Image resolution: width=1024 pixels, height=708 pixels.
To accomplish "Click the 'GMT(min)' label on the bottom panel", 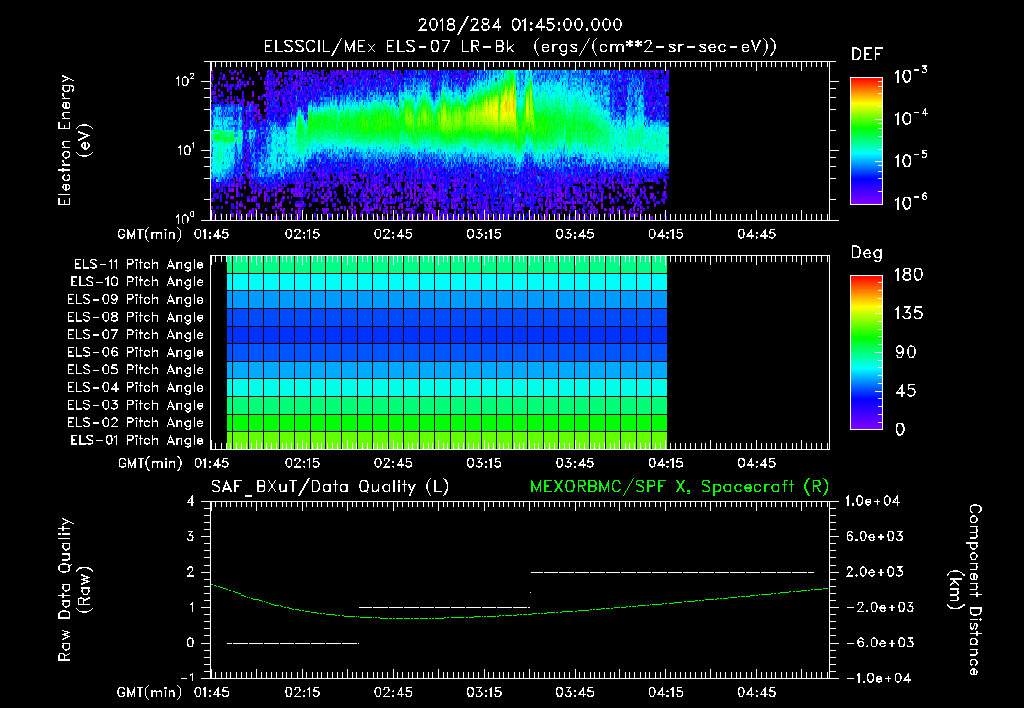I will pos(150,692).
